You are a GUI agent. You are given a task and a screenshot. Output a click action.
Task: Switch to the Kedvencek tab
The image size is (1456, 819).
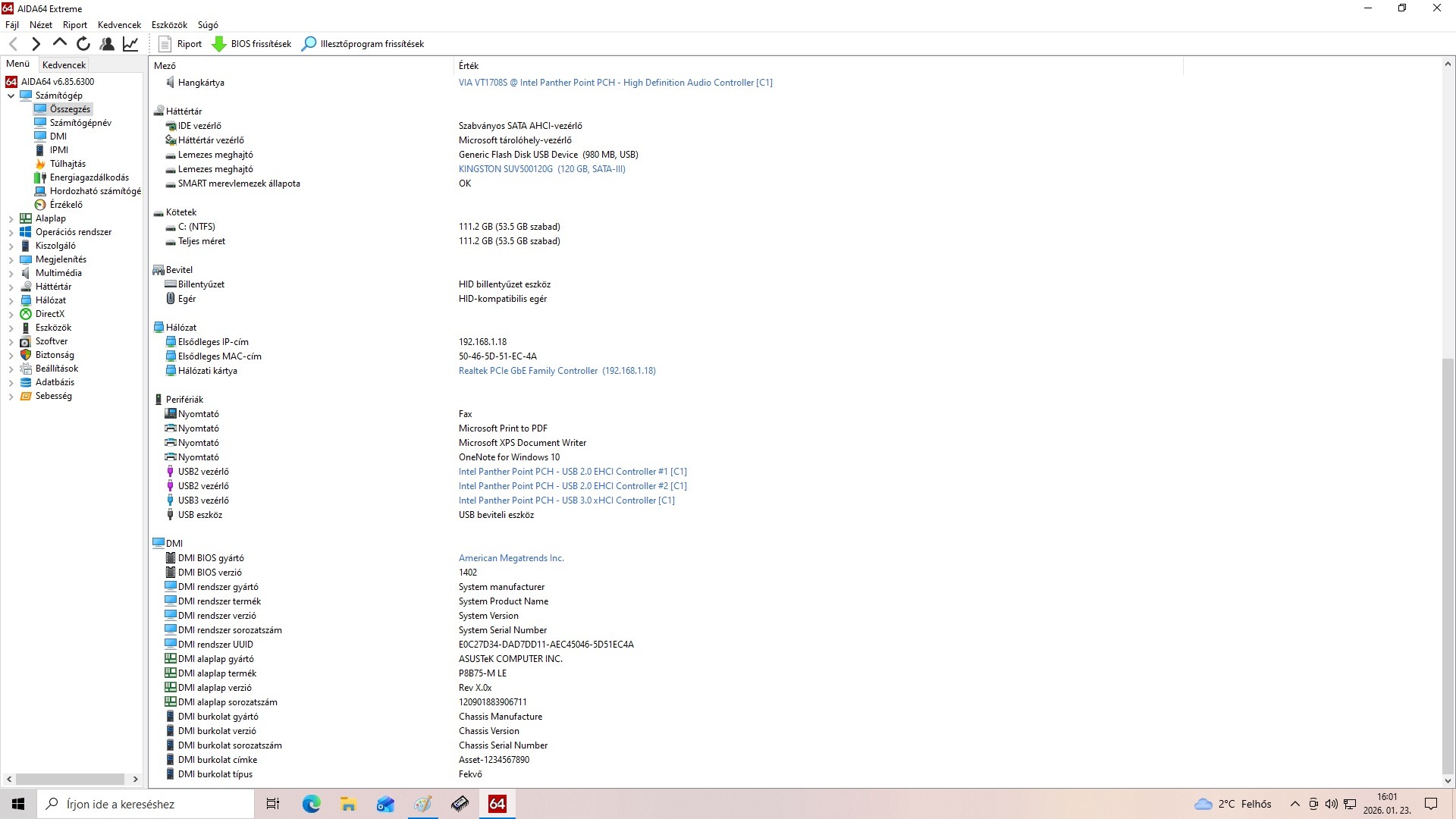(64, 65)
